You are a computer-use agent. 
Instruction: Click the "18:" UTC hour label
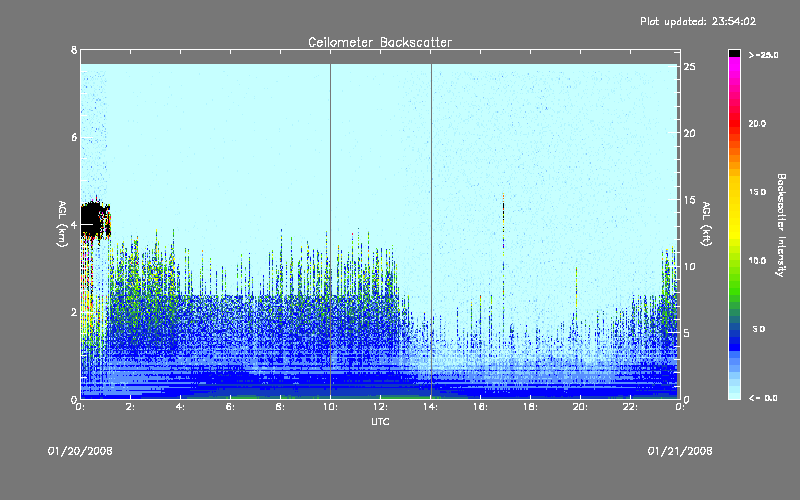point(530,407)
